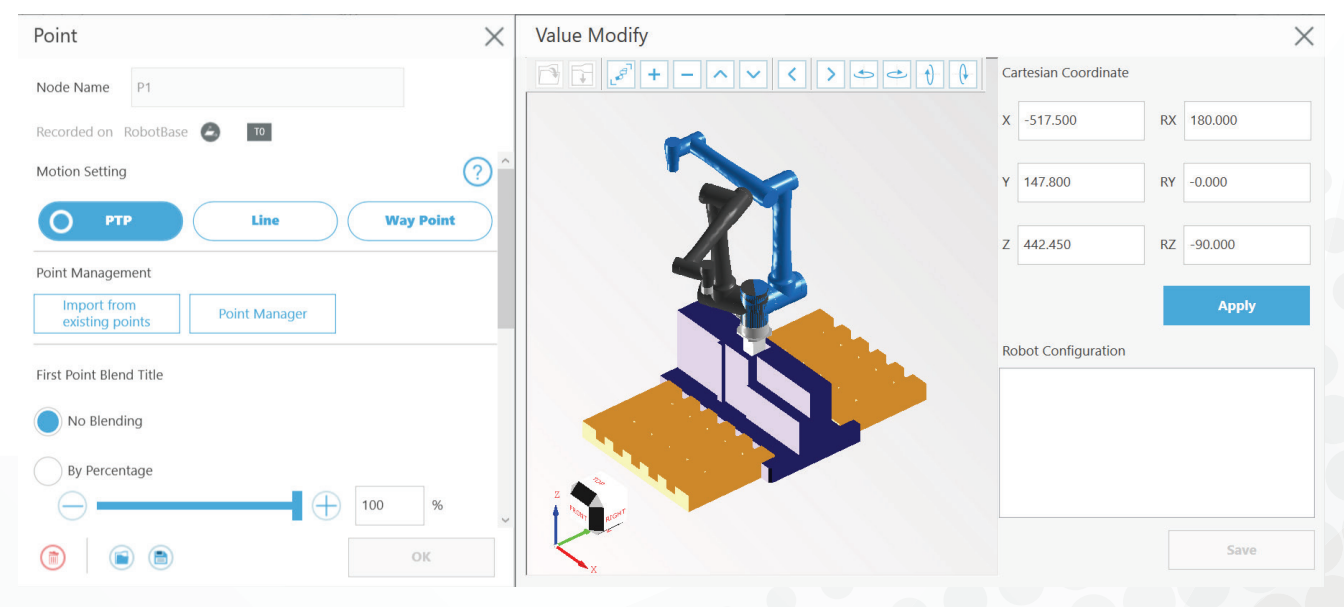The width and height of the screenshot is (1344, 607).
Task: Apply the Cartesian coordinate values
Action: (x=1236, y=306)
